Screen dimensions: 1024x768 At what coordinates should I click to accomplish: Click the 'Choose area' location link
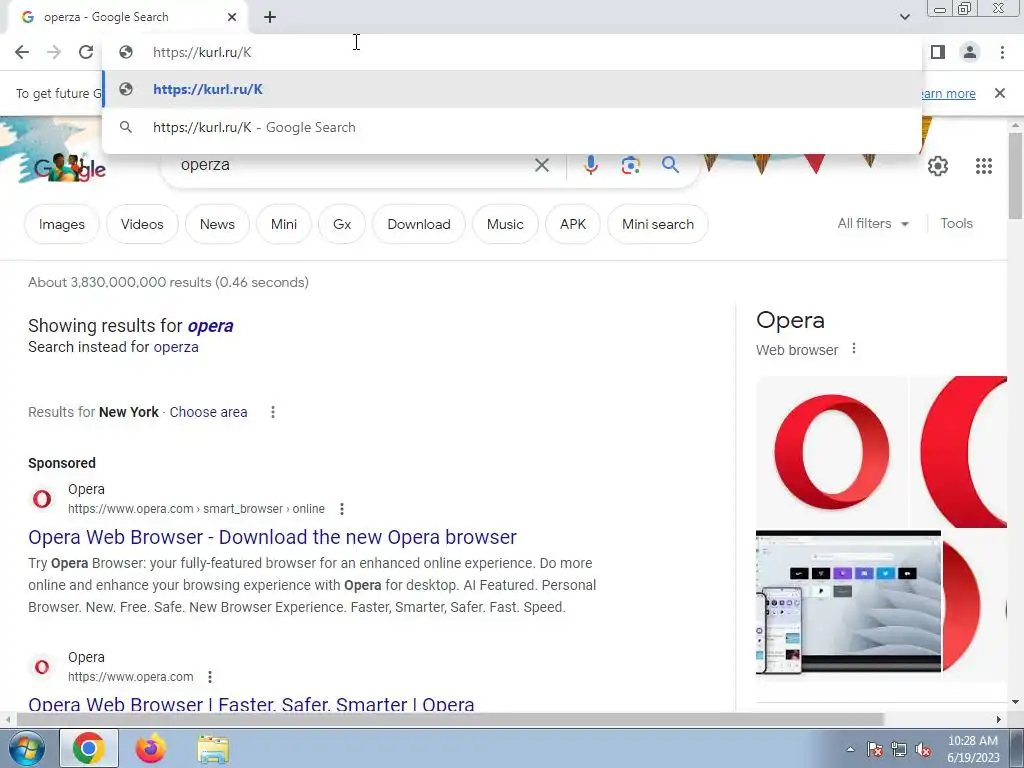click(208, 412)
